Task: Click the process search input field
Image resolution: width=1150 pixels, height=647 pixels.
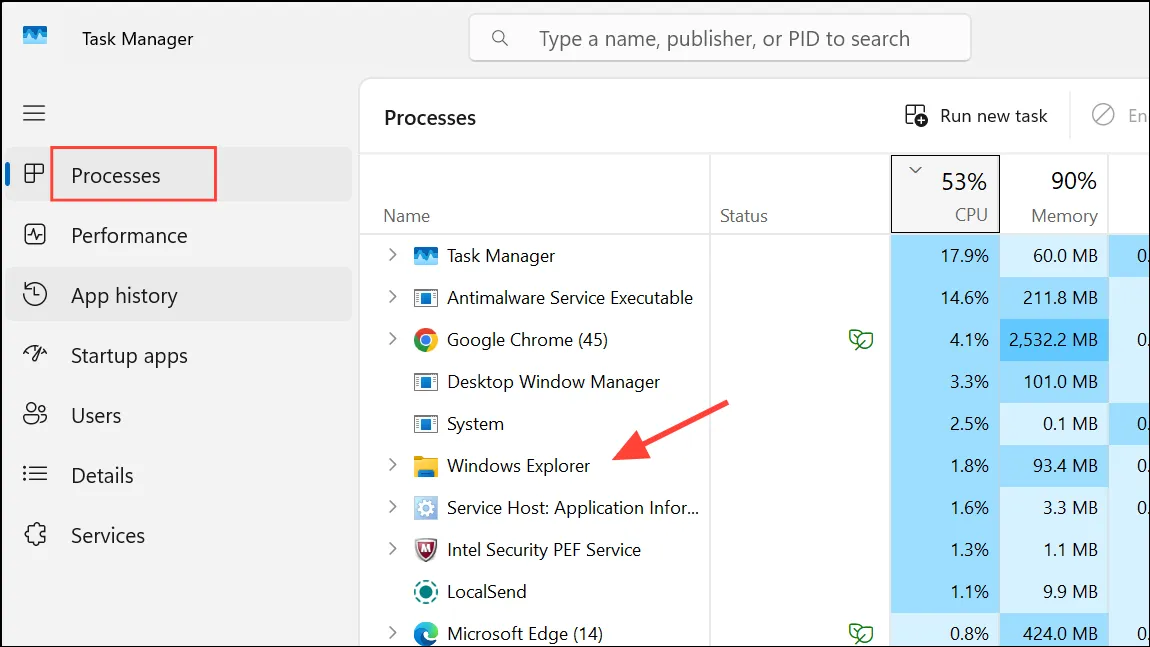Action: [720, 38]
